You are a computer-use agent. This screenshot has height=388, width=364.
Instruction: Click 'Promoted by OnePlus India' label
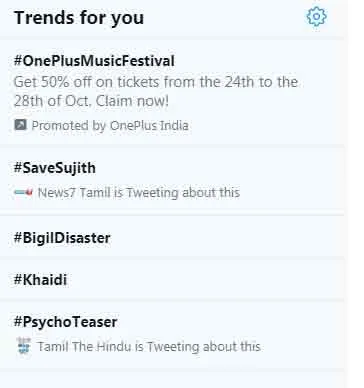(x=110, y=125)
